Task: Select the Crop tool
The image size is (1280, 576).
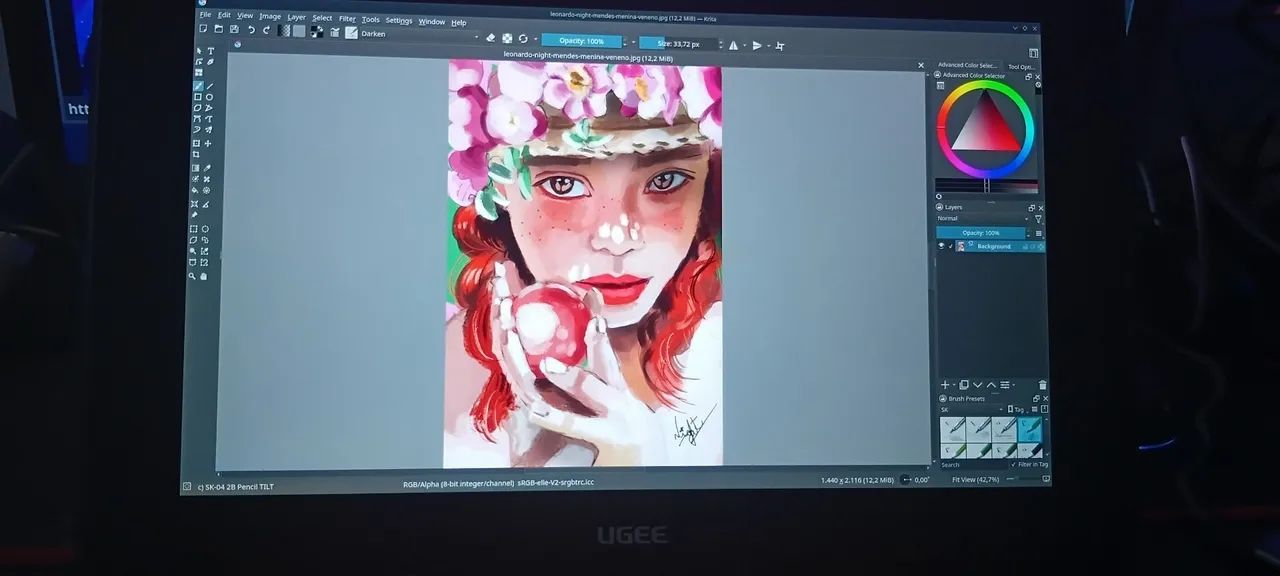Action: point(197,154)
